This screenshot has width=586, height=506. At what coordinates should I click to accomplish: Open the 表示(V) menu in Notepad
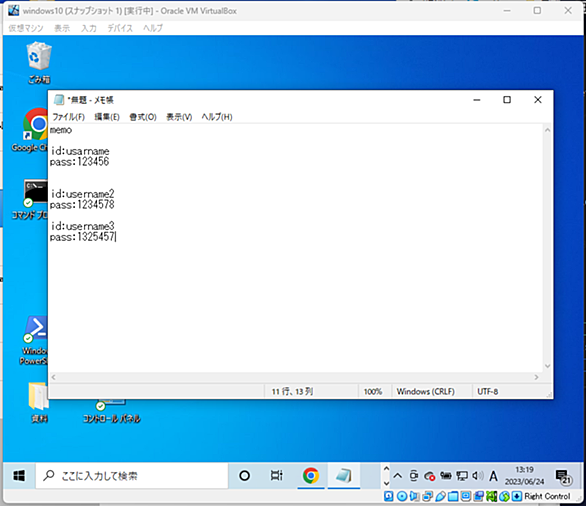coord(179,117)
